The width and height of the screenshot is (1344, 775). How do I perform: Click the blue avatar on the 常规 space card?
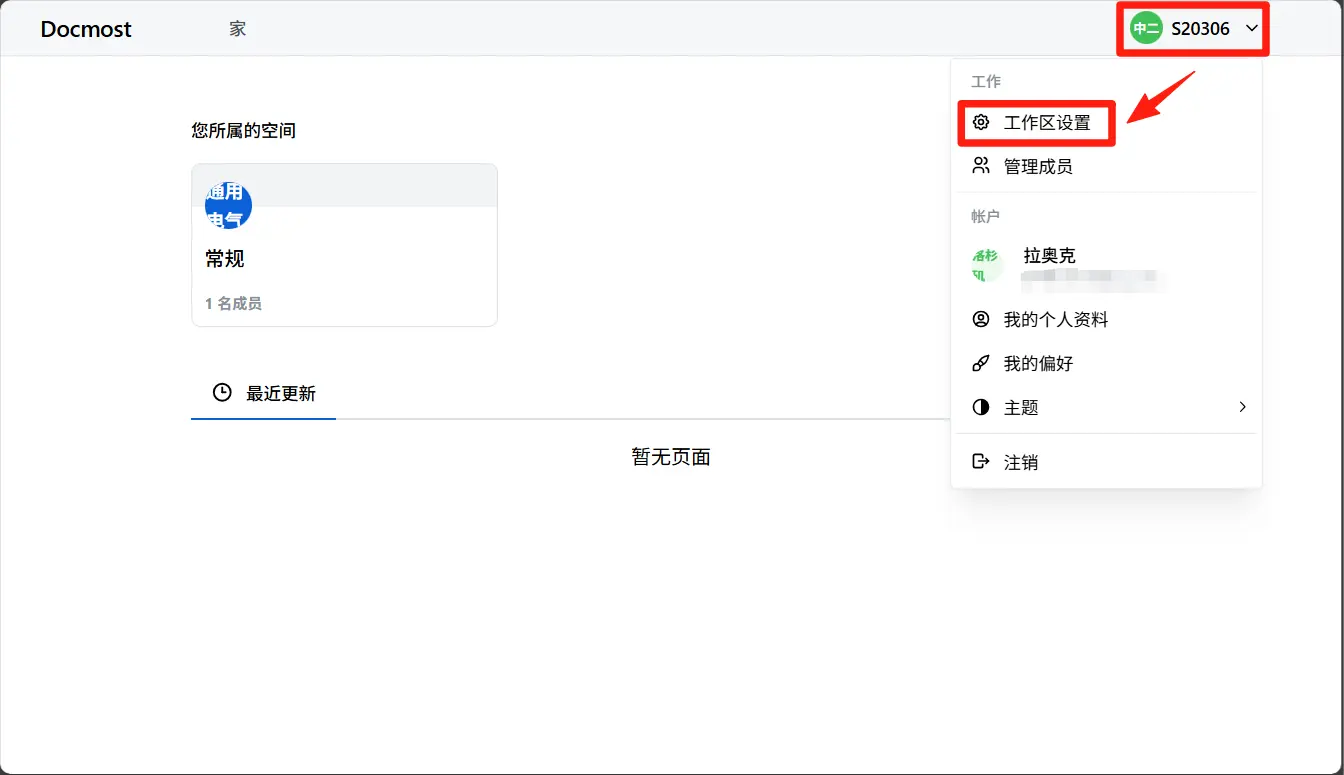[228, 206]
